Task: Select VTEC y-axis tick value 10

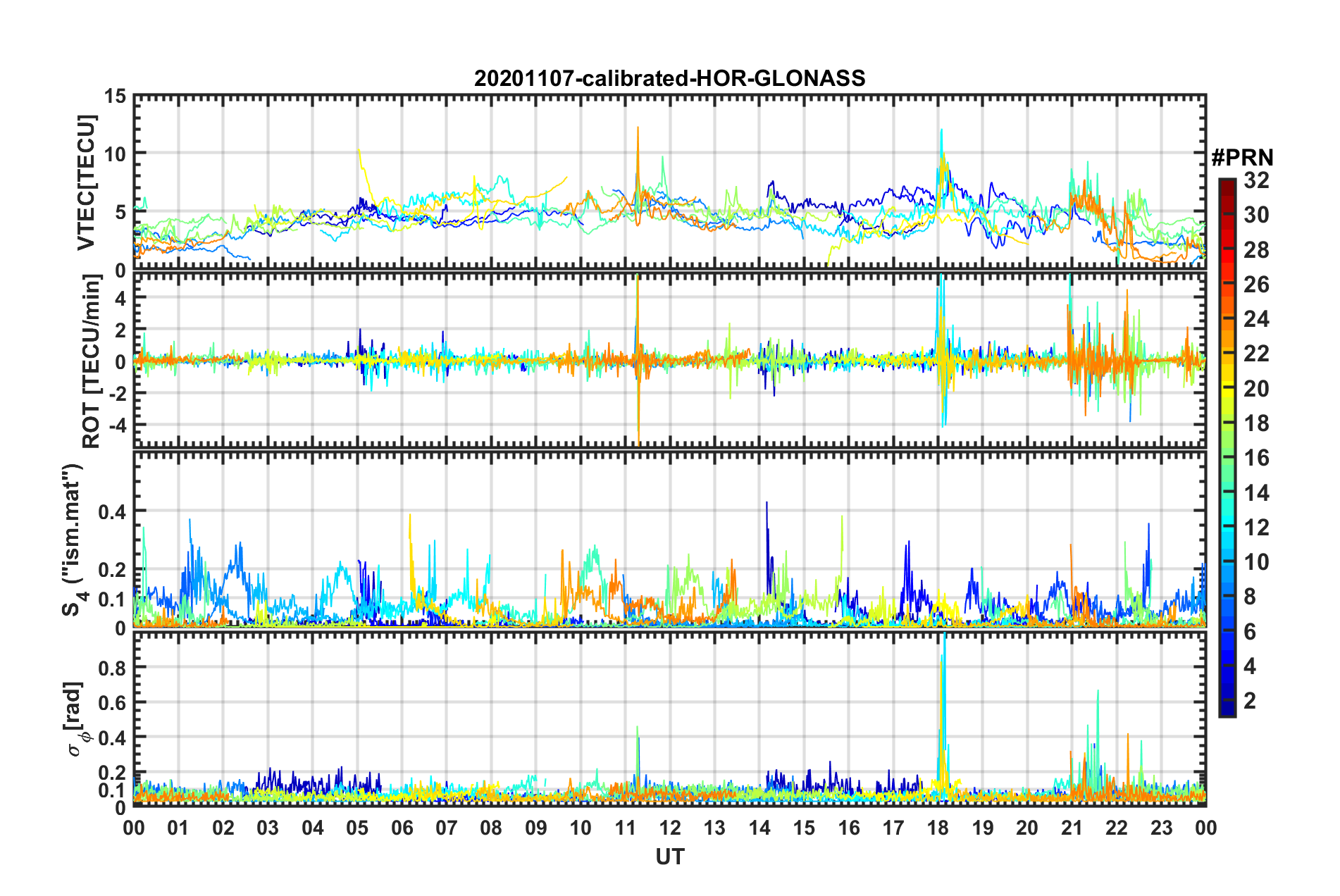Action: click(x=115, y=154)
